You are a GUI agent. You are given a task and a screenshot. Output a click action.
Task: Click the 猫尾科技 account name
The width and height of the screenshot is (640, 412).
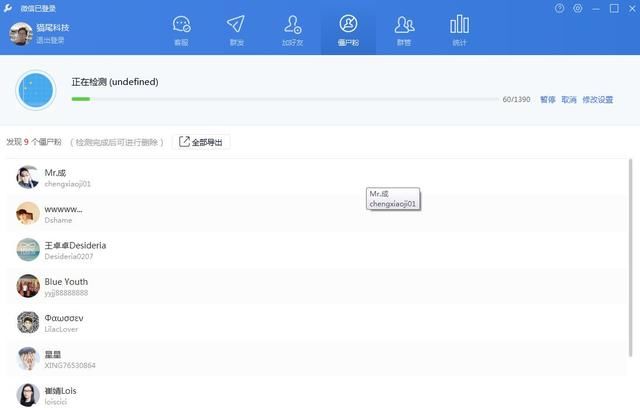click(53, 28)
